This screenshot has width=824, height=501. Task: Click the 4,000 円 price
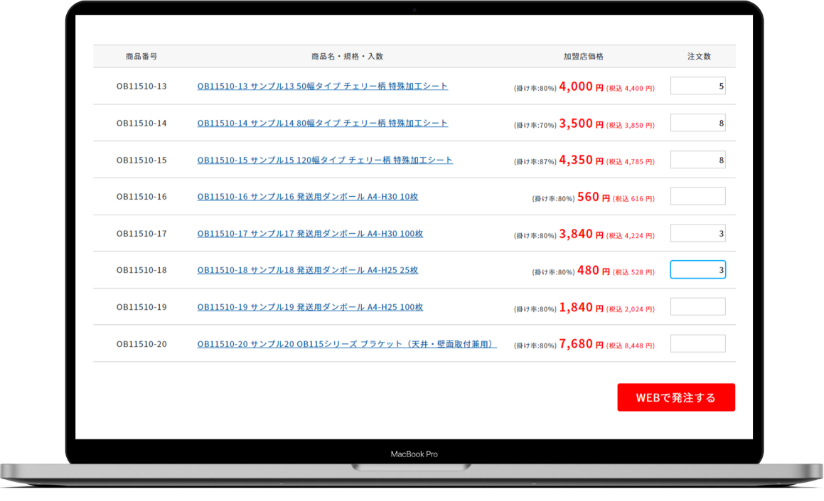(581, 87)
